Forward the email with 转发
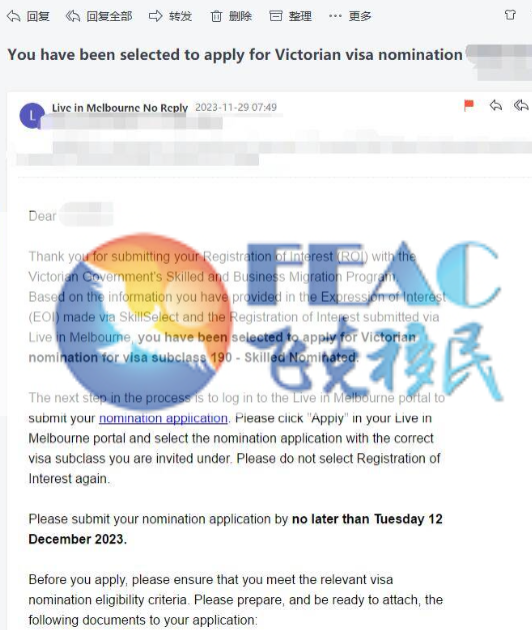Screen dimensions: 532x630 (170, 16)
